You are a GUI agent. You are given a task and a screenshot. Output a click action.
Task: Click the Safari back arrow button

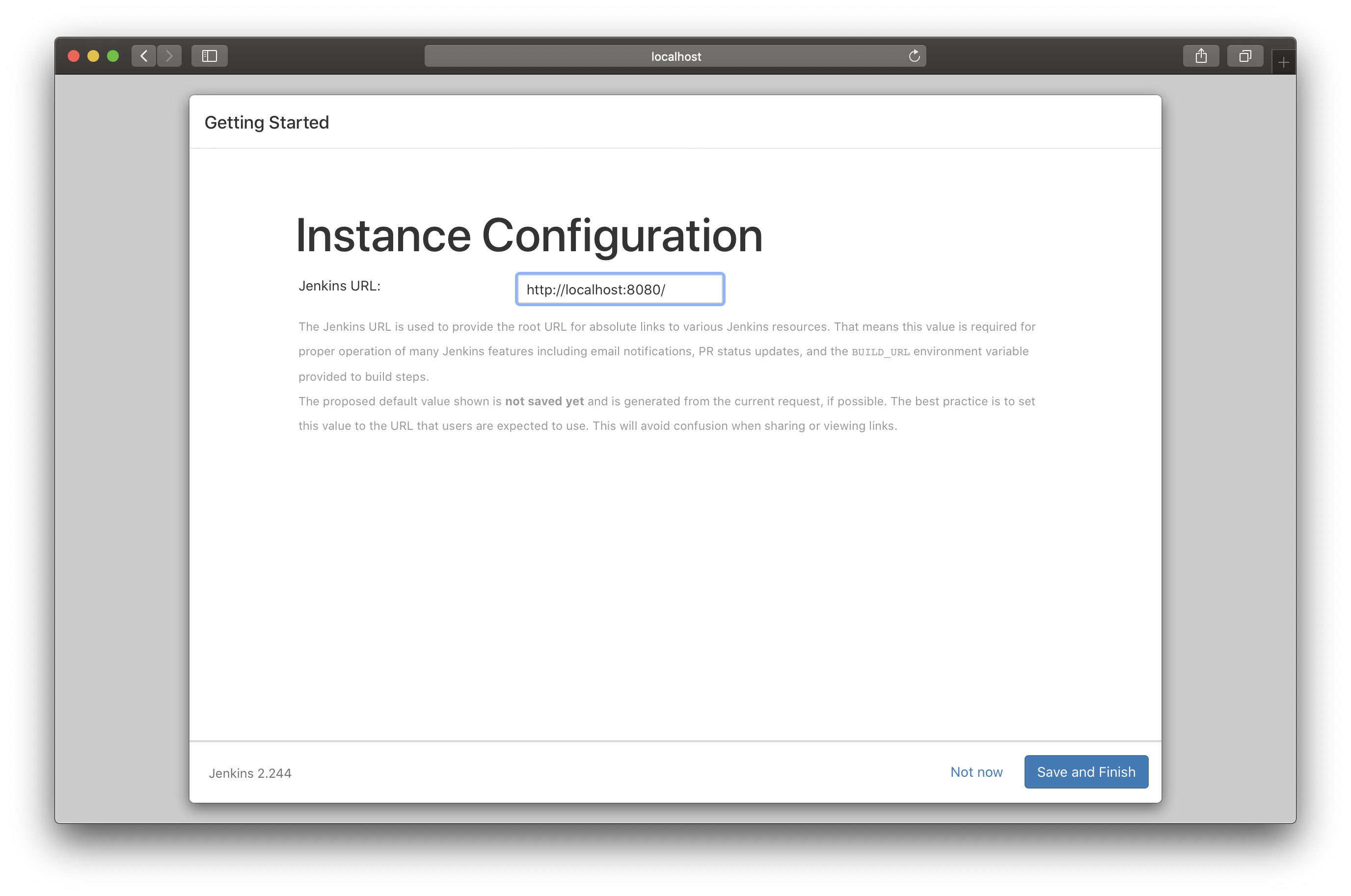[144, 56]
